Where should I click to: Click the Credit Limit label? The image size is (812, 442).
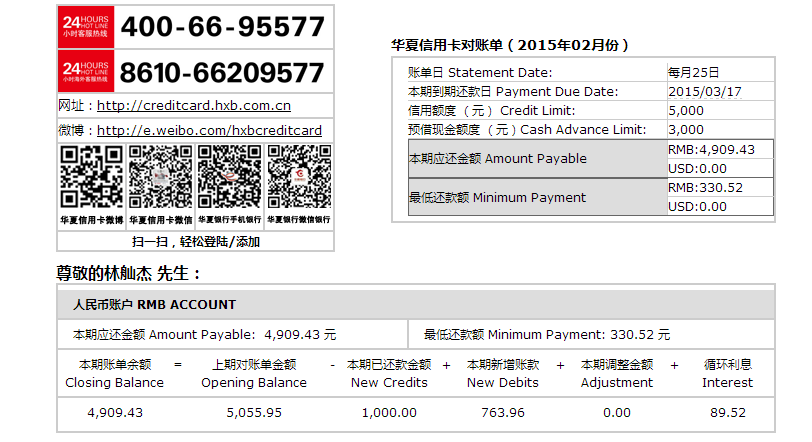click(491, 111)
